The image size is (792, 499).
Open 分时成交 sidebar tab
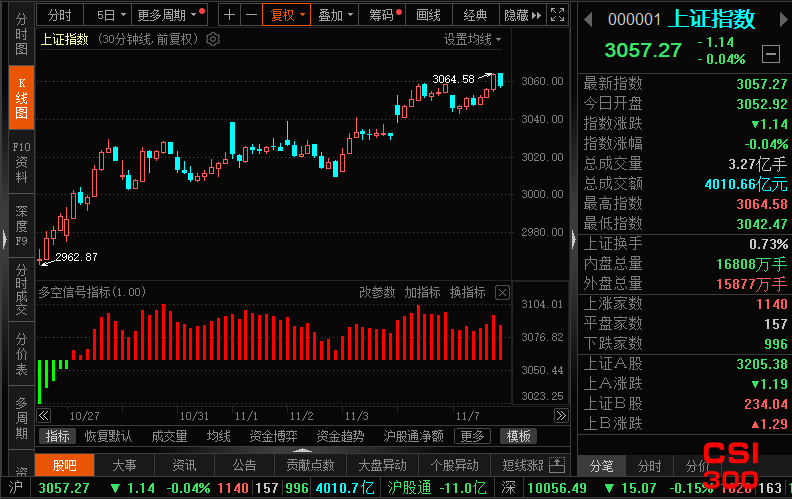21,290
